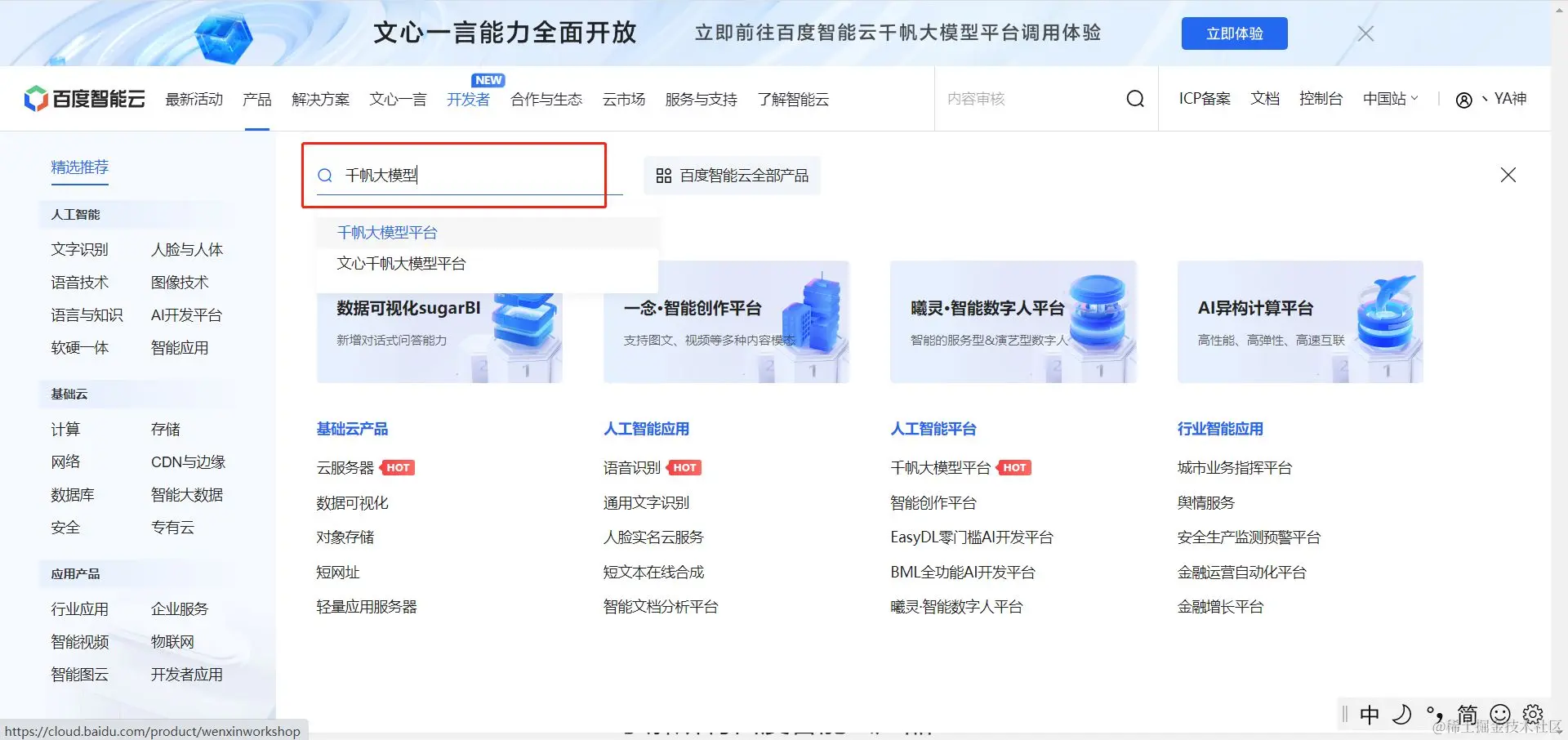Image resolution: width=1568 pixels, height=740 pixels.
Task: Click the 基础云产品 heading link
Action: 352,429
